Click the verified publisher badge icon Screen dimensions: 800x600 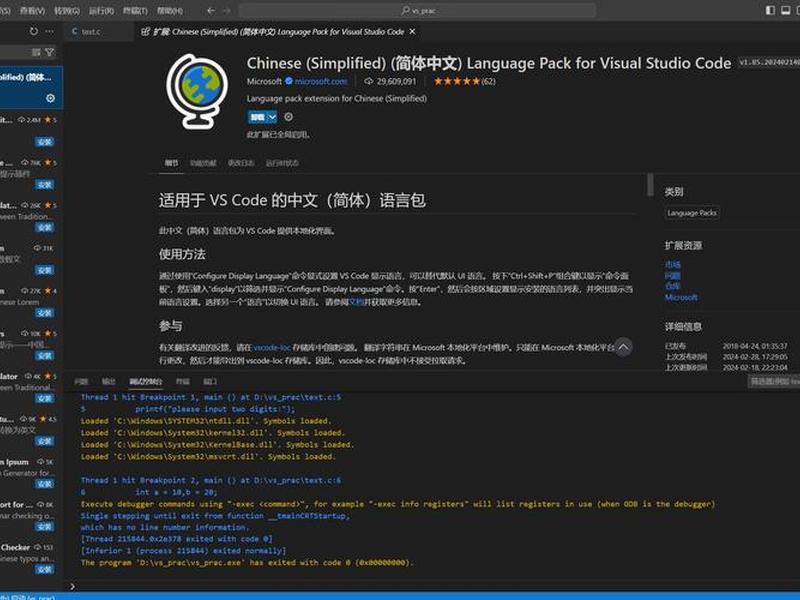289,81
